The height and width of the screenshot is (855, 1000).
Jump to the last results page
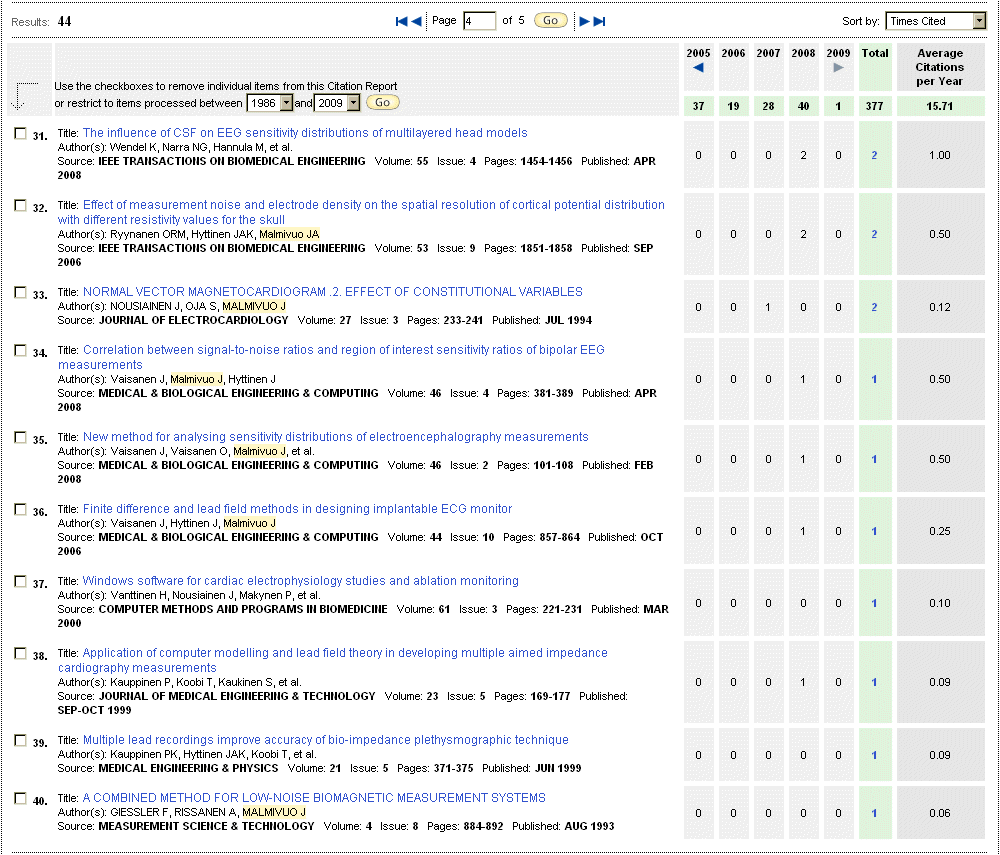(600, 21)
